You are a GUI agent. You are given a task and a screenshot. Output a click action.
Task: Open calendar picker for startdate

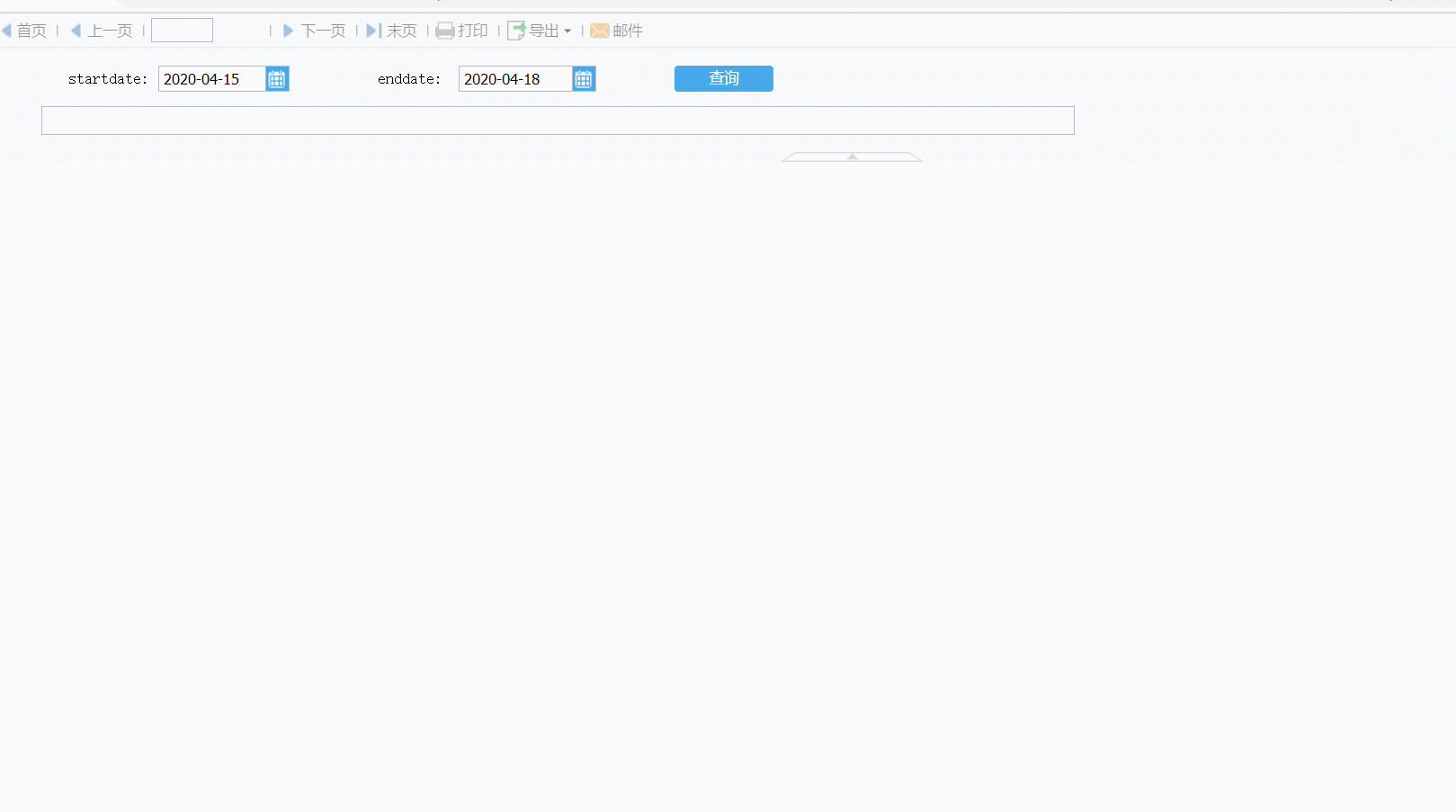277,79
